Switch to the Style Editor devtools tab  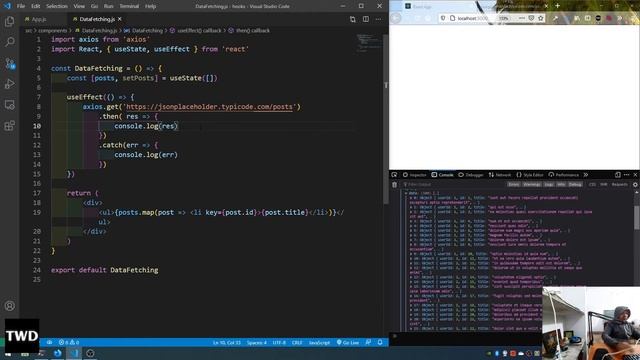[530, 175]
